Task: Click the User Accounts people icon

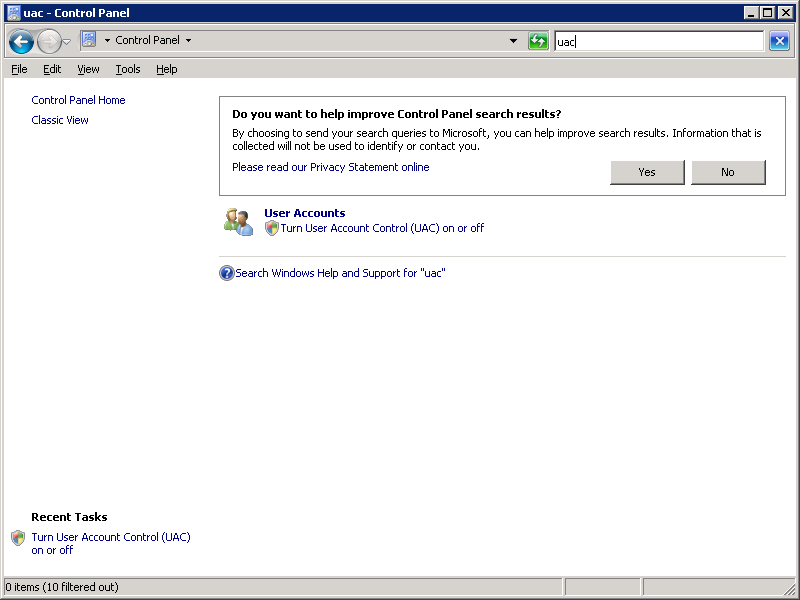Action: point(238,221)
